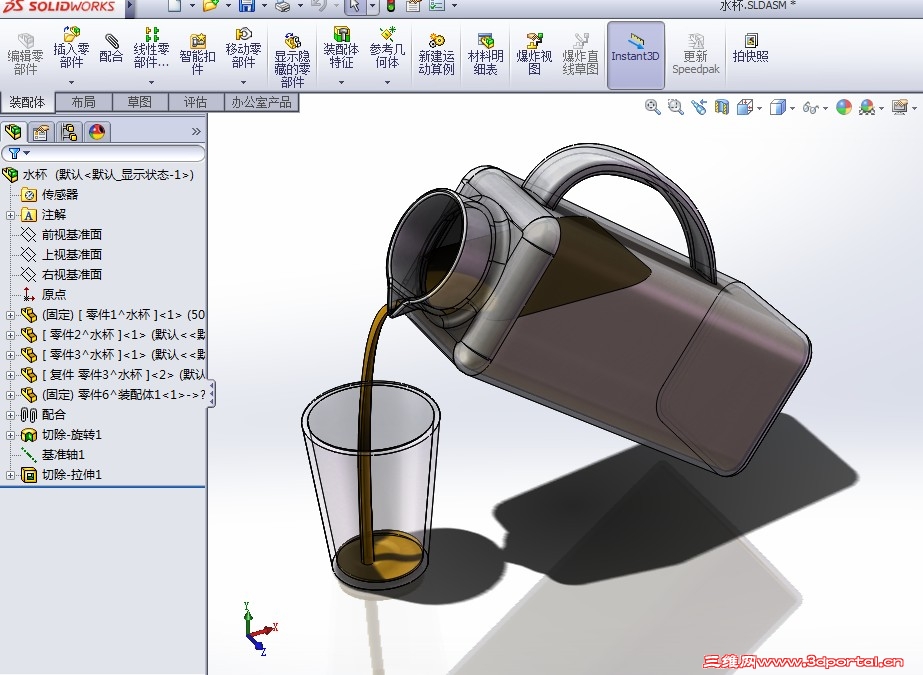
Task: Click Insert Components (插入零部件) tool
Action: (71, 48)
